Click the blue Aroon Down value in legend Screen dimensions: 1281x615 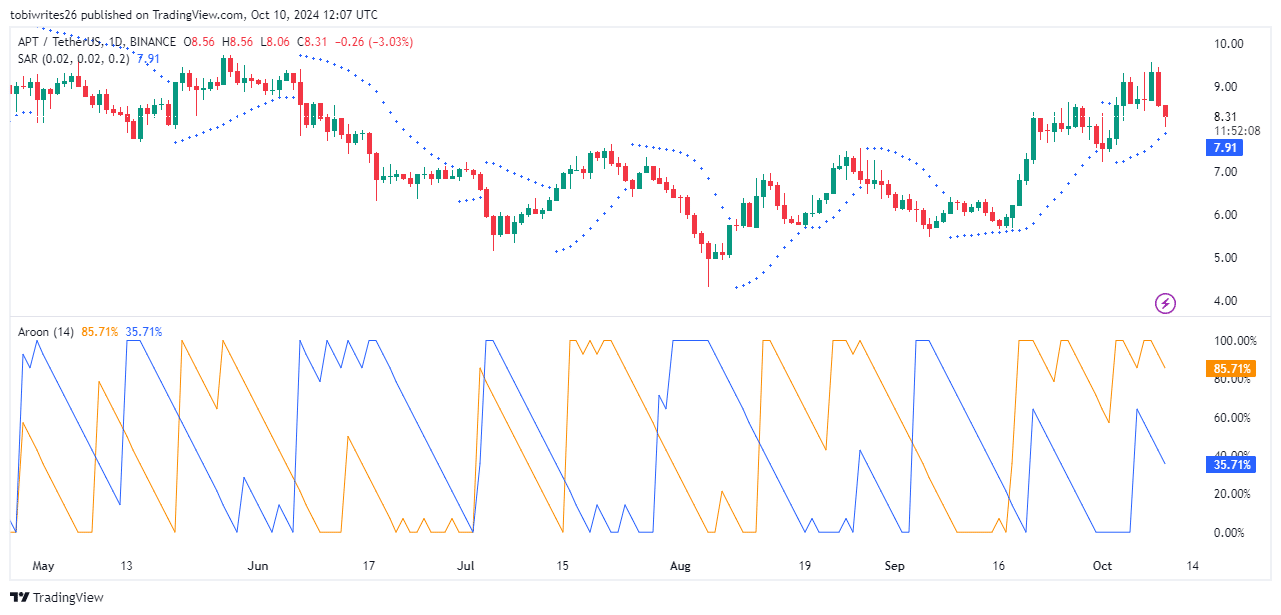point(144,332)
